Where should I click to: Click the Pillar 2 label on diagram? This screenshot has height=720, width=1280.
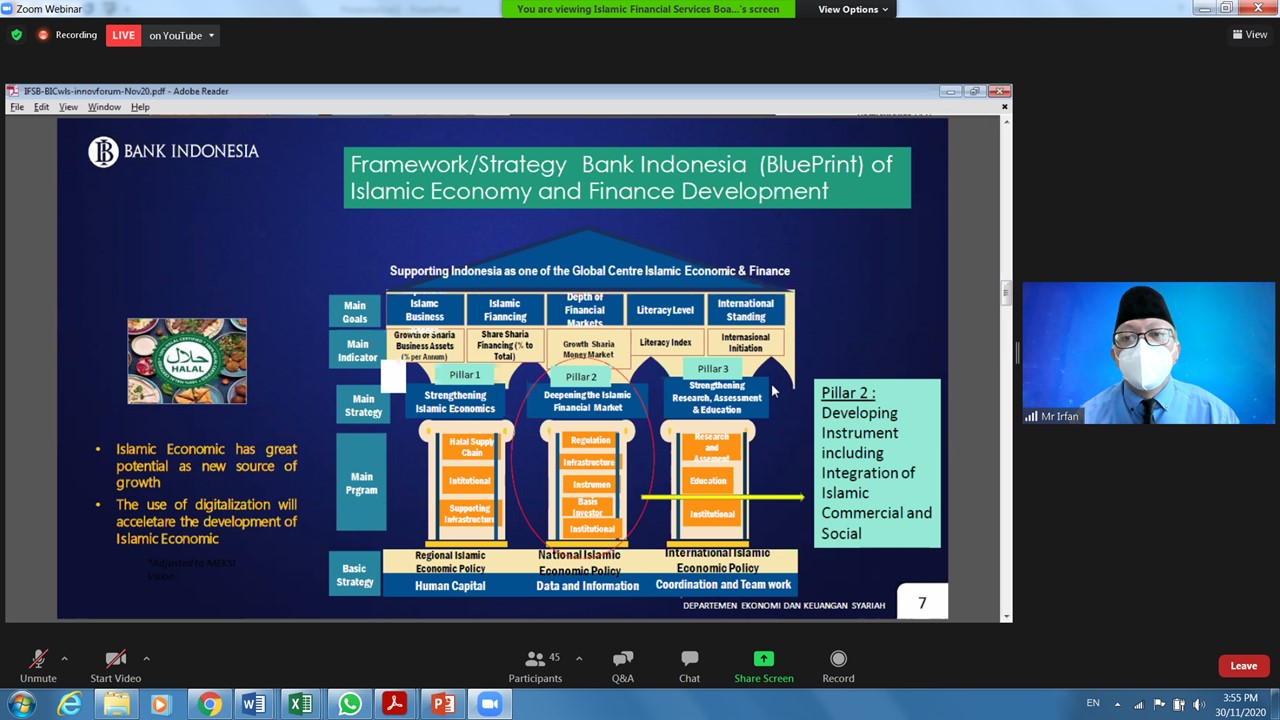581,377
